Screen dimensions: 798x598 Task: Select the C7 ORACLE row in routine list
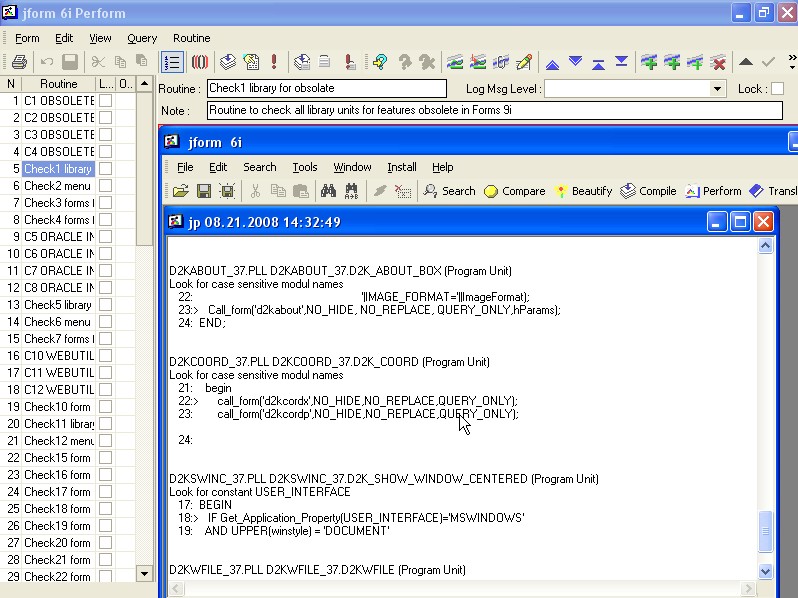click(x=59, y=271)
